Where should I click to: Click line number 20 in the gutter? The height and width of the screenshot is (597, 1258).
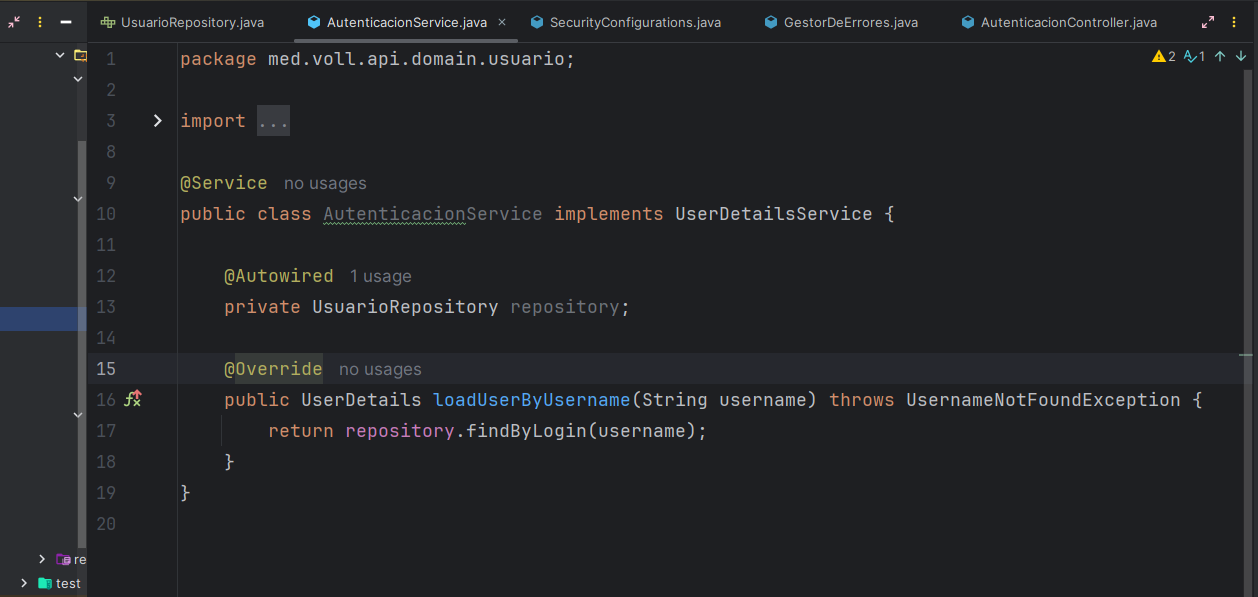coord(106,524)
